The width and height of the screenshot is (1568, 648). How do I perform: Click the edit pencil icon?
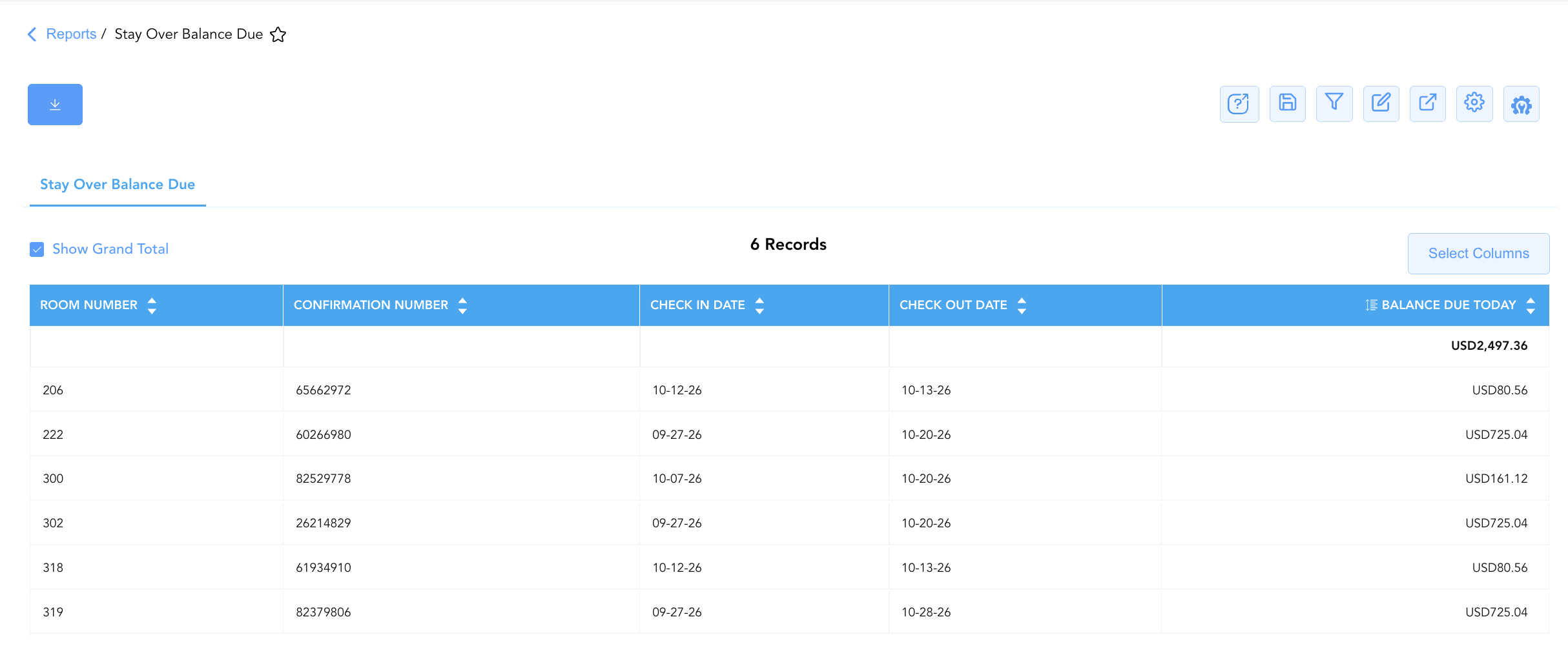(x=1381, y=104)
